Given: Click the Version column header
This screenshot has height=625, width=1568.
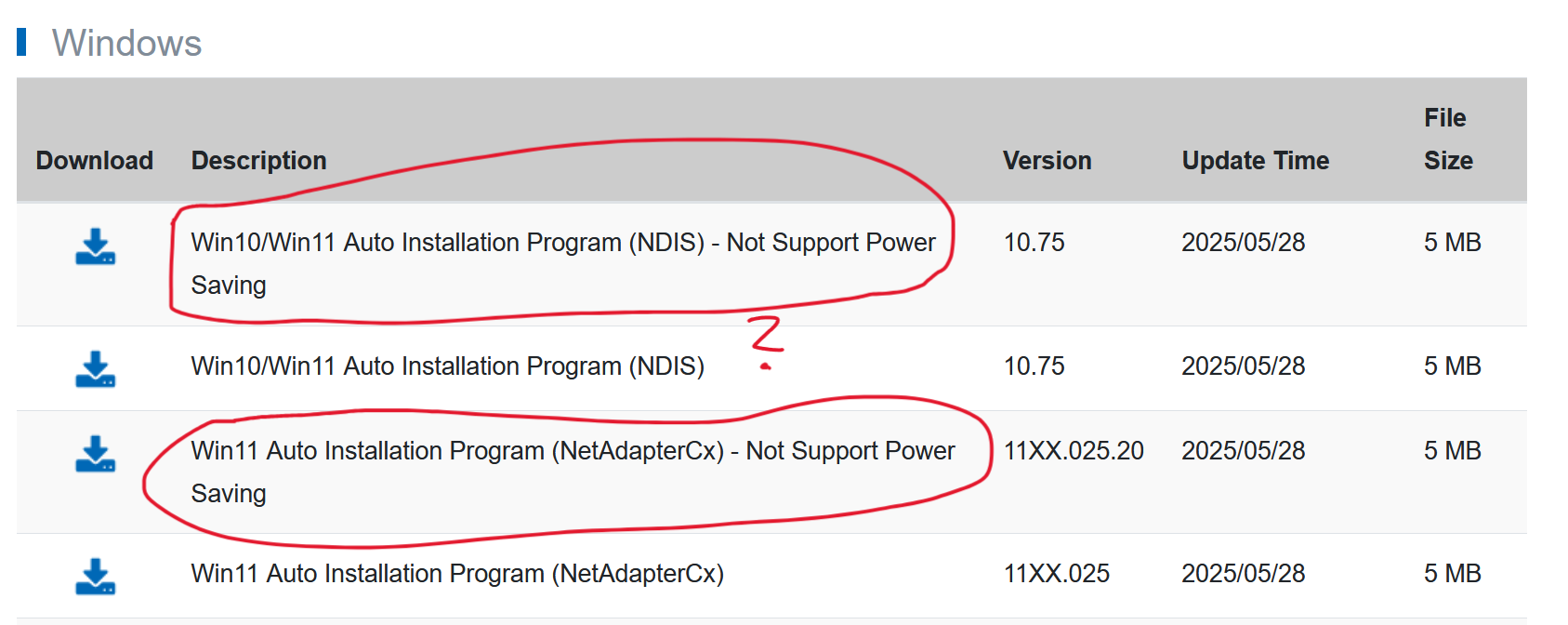Looking at the screenshot, I should [x=1047, y=161].
